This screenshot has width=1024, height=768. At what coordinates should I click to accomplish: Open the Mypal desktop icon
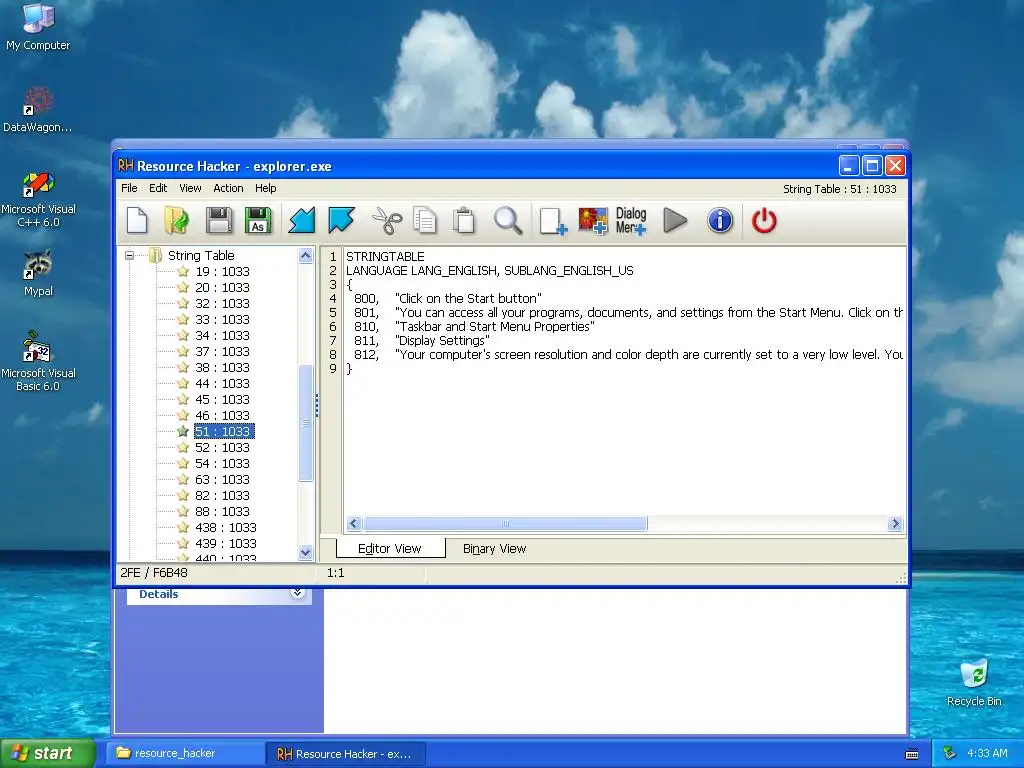[38, 273]
